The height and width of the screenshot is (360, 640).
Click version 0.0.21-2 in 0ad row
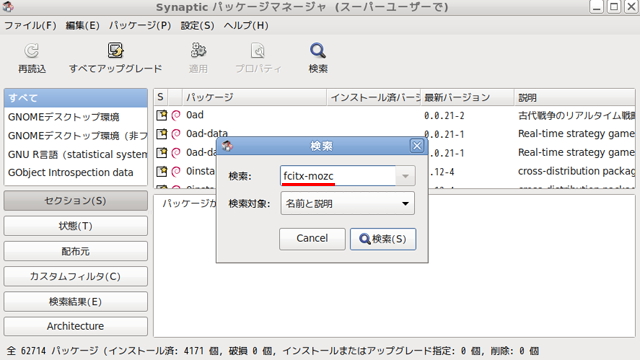point(444,116)
